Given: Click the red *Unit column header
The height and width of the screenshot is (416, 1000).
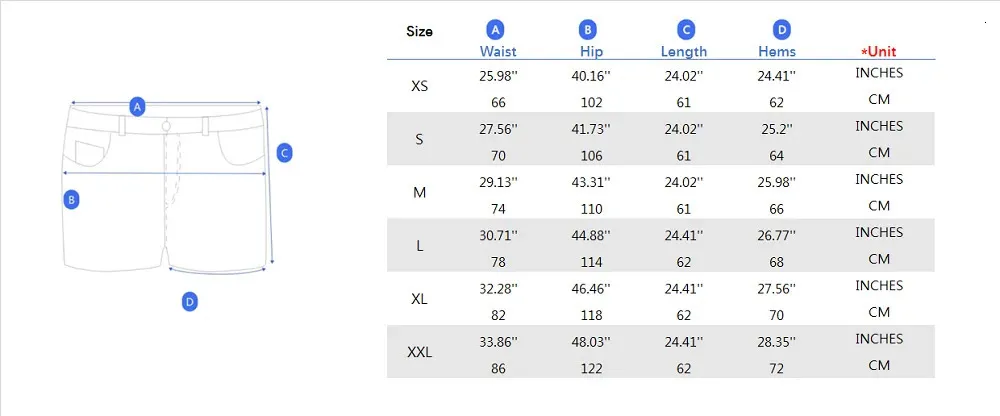Looking at the screenshot, I should (879, 52).
